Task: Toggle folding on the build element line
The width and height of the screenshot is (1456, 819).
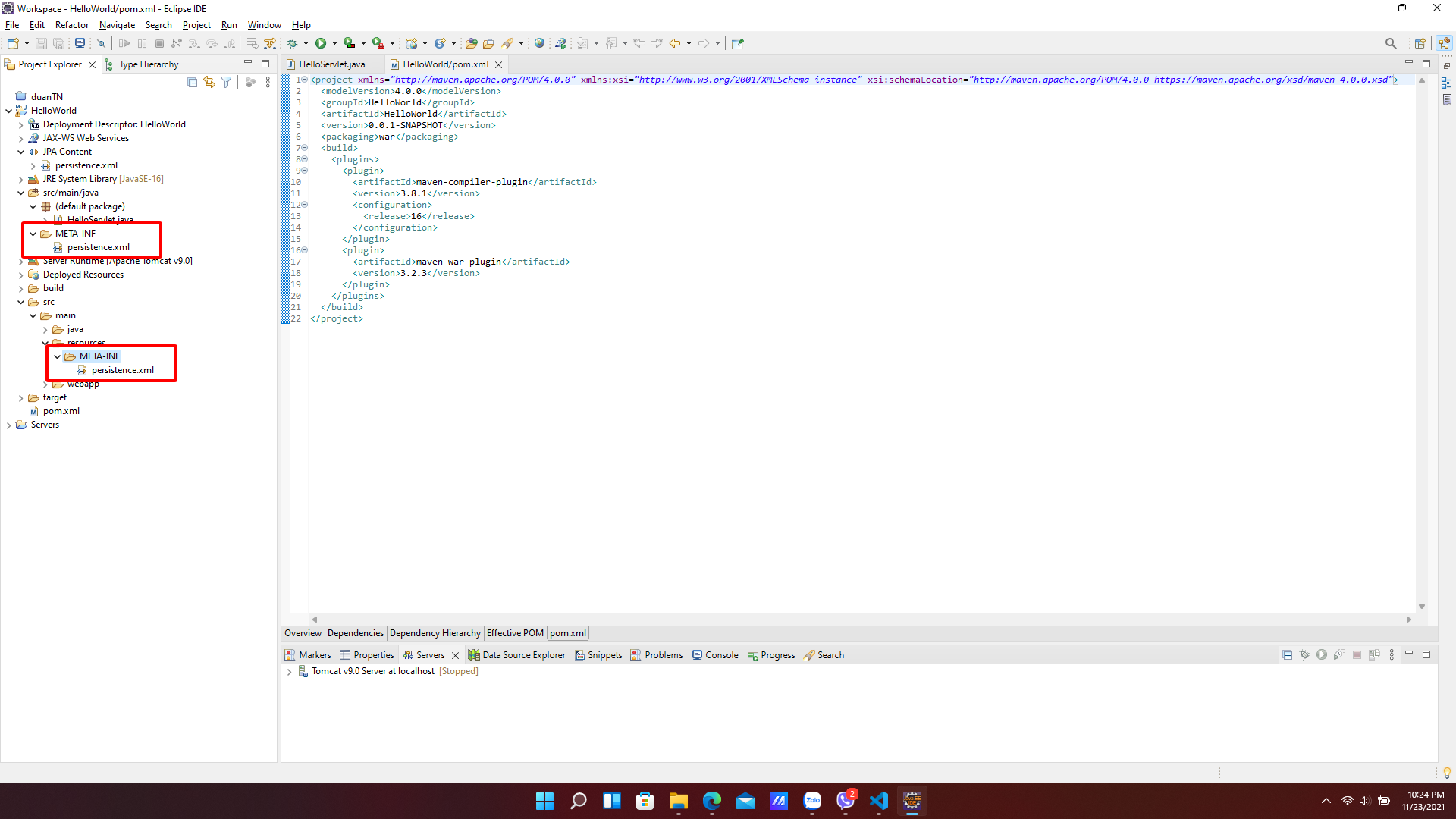Action: 305,148
